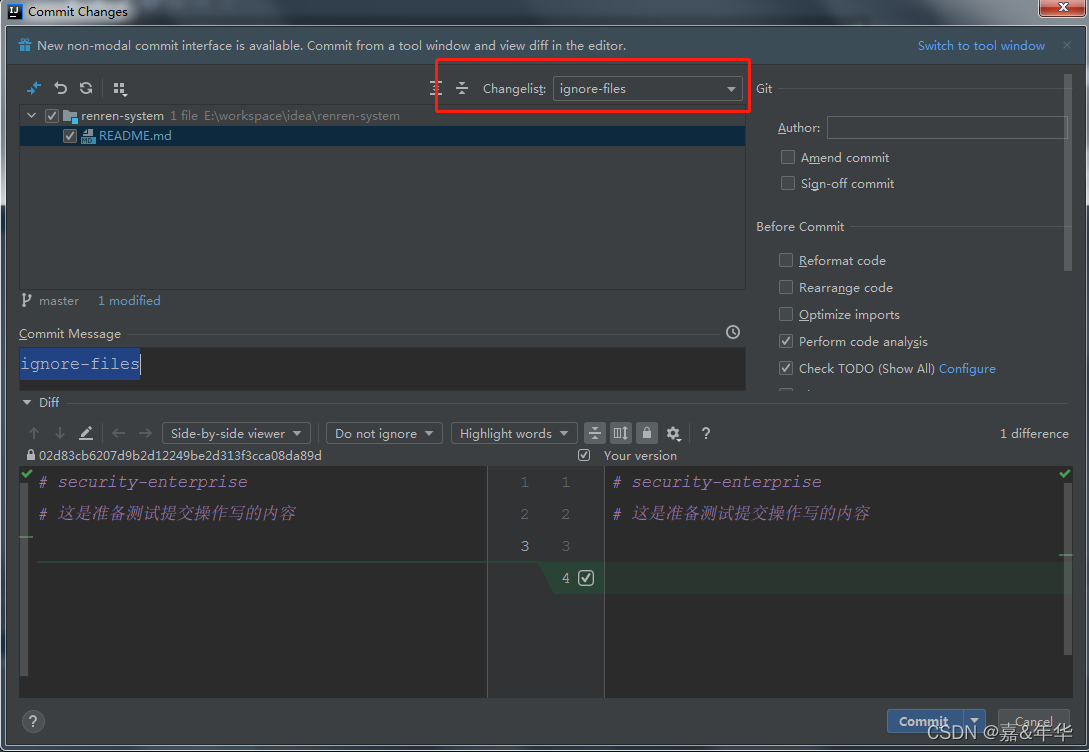The width and height of the screenshot is (1089, 752).
Task: Click the Refresh changes icon
Action: [86, 88]
